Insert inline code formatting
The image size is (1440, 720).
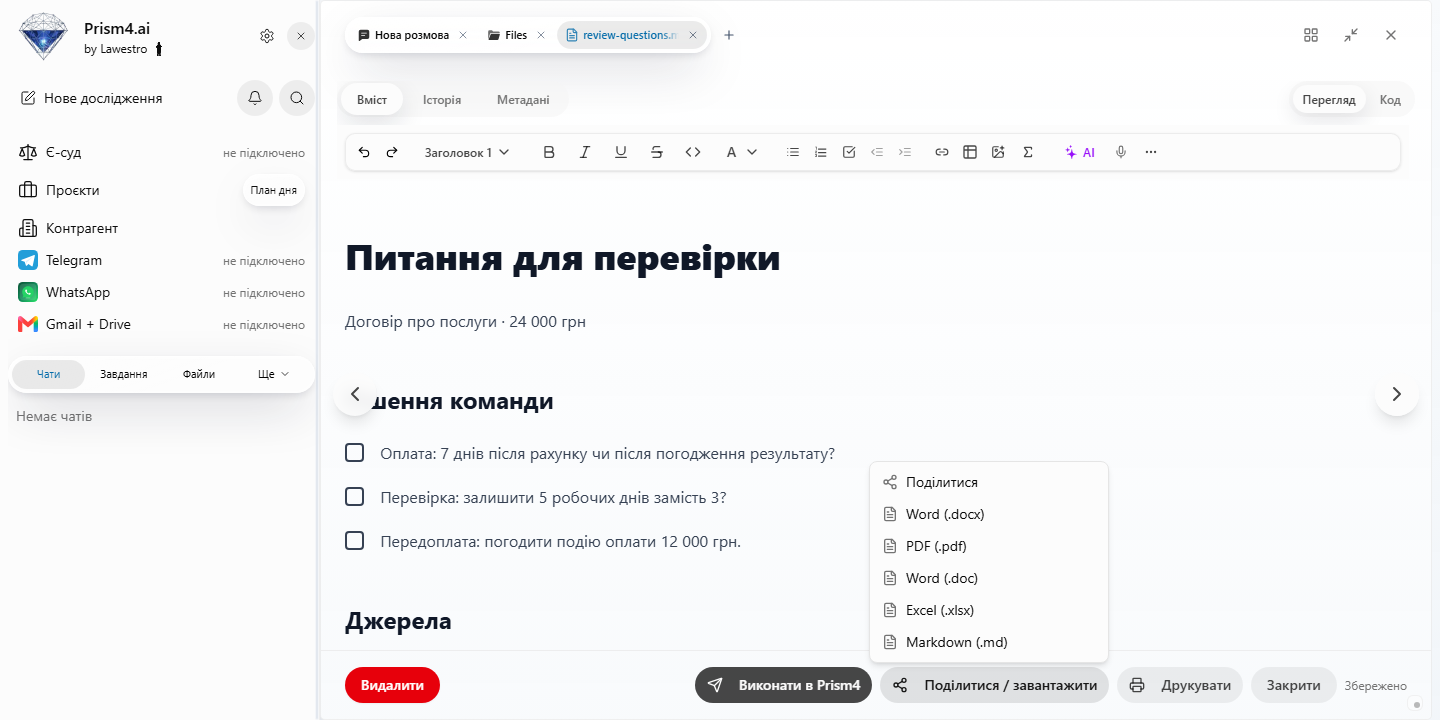693,152
